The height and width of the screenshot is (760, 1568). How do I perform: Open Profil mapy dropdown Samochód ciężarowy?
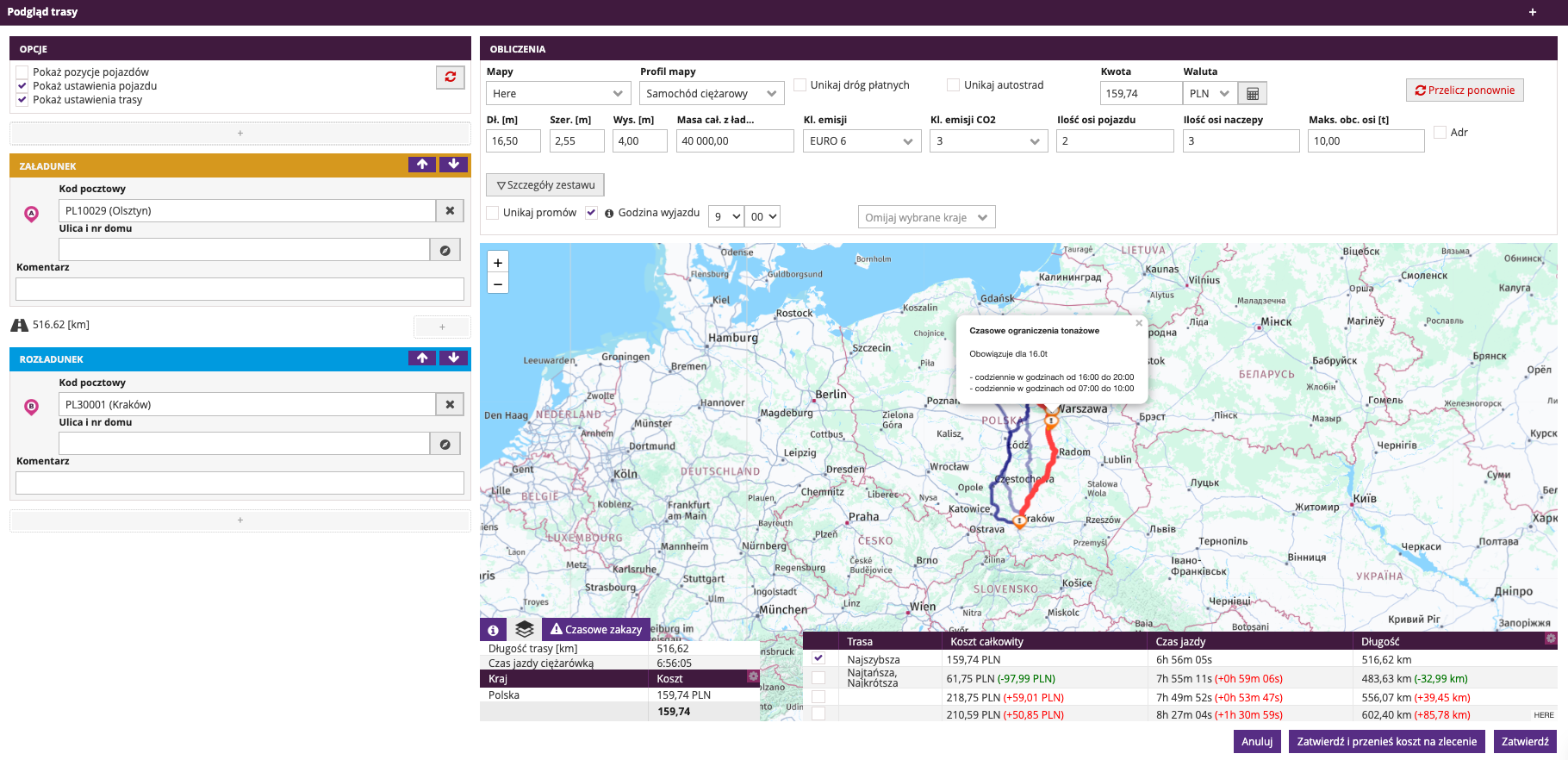click(712, 93)
